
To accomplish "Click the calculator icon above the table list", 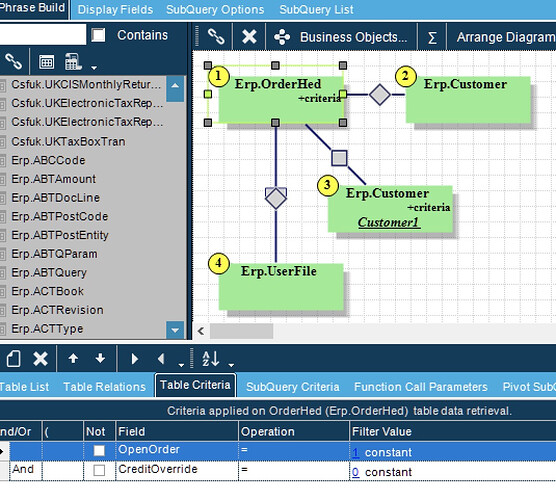I will pos(73,62).
